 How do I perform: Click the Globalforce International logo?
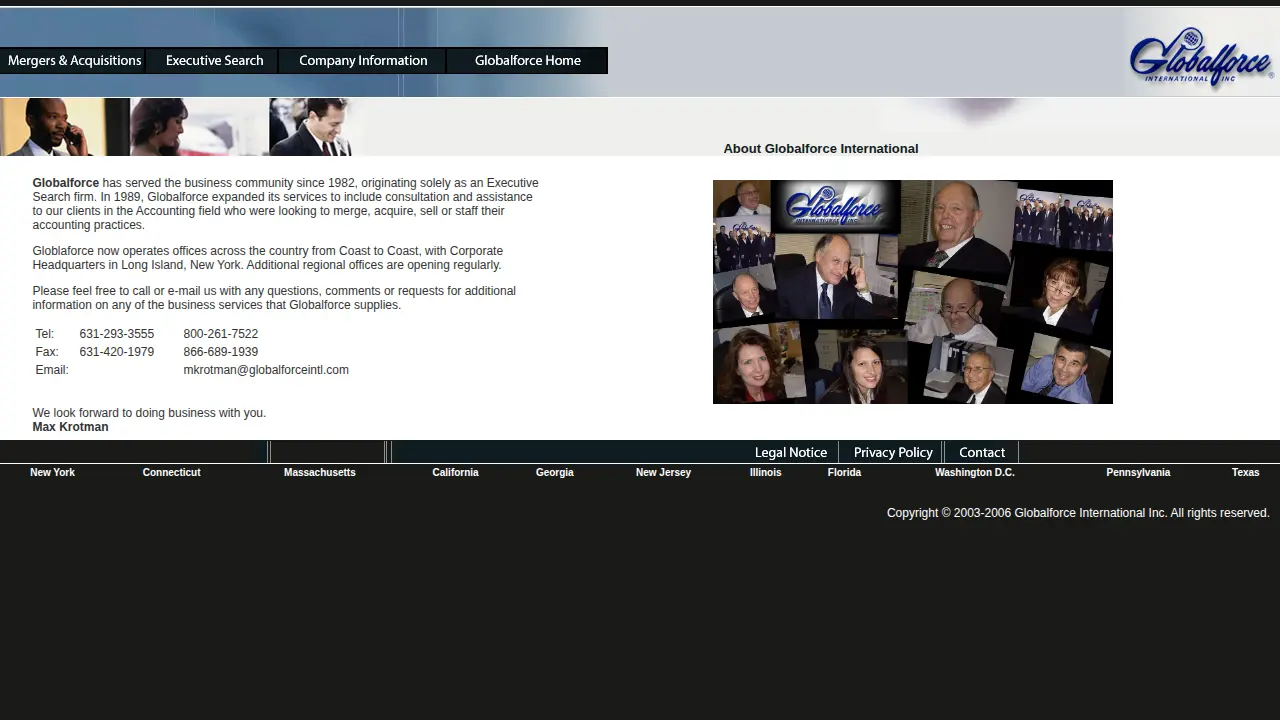tap(1200, 56)
